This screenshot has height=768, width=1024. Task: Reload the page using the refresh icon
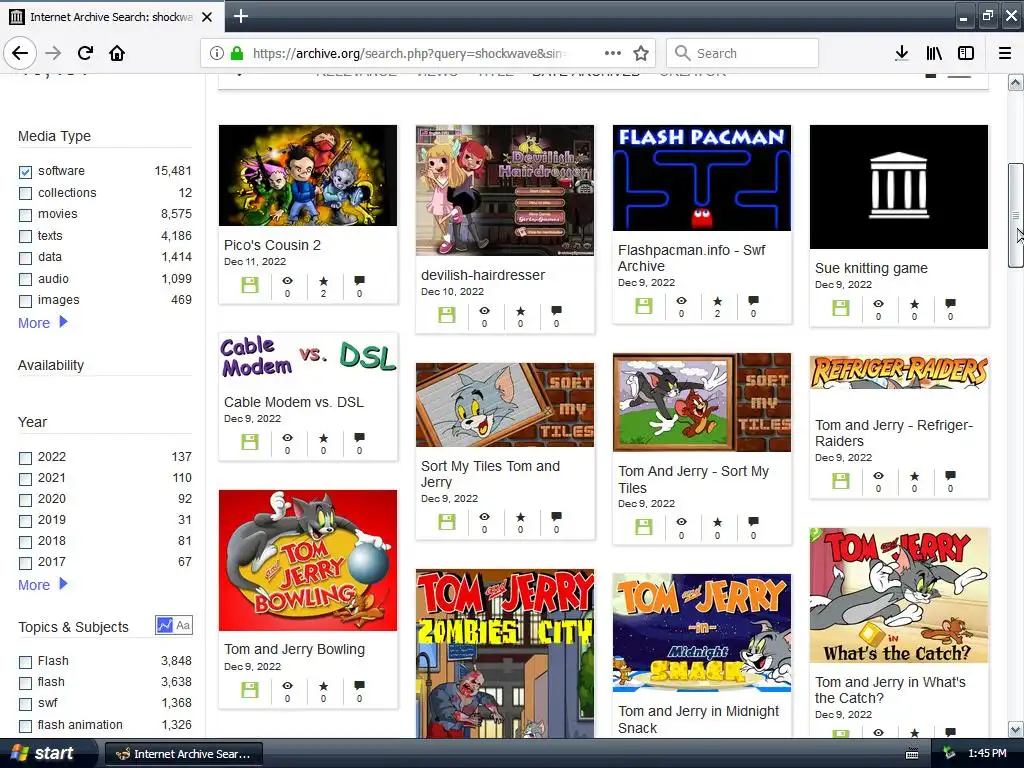(85, 53)
